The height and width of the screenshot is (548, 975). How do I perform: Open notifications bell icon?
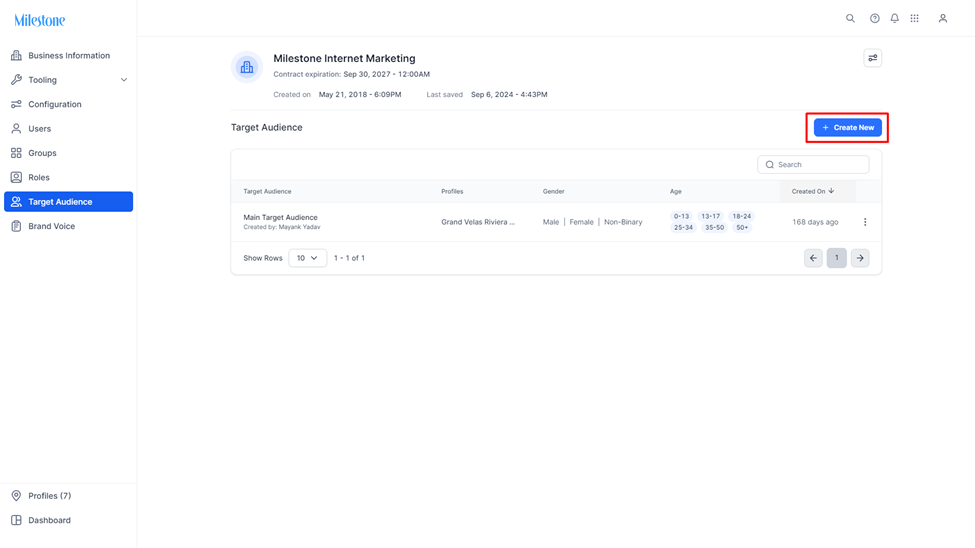coord(894,18)
